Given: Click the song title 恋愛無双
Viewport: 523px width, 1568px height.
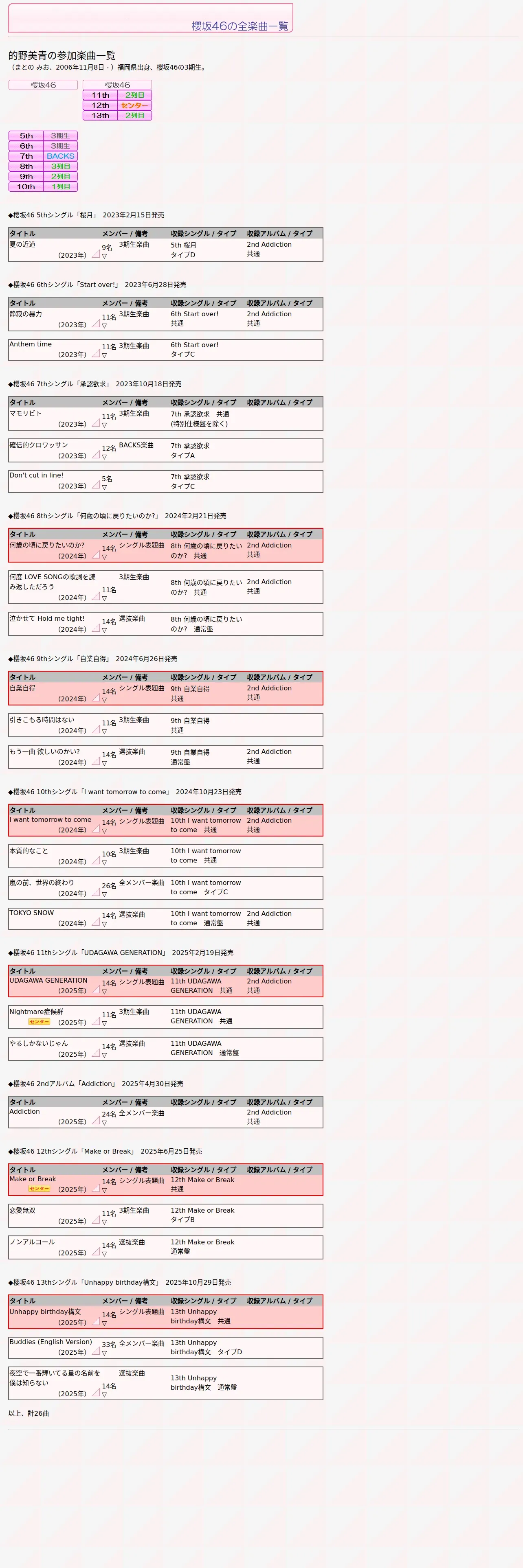Looking at the screenshot, I should tap(22, 1210).
